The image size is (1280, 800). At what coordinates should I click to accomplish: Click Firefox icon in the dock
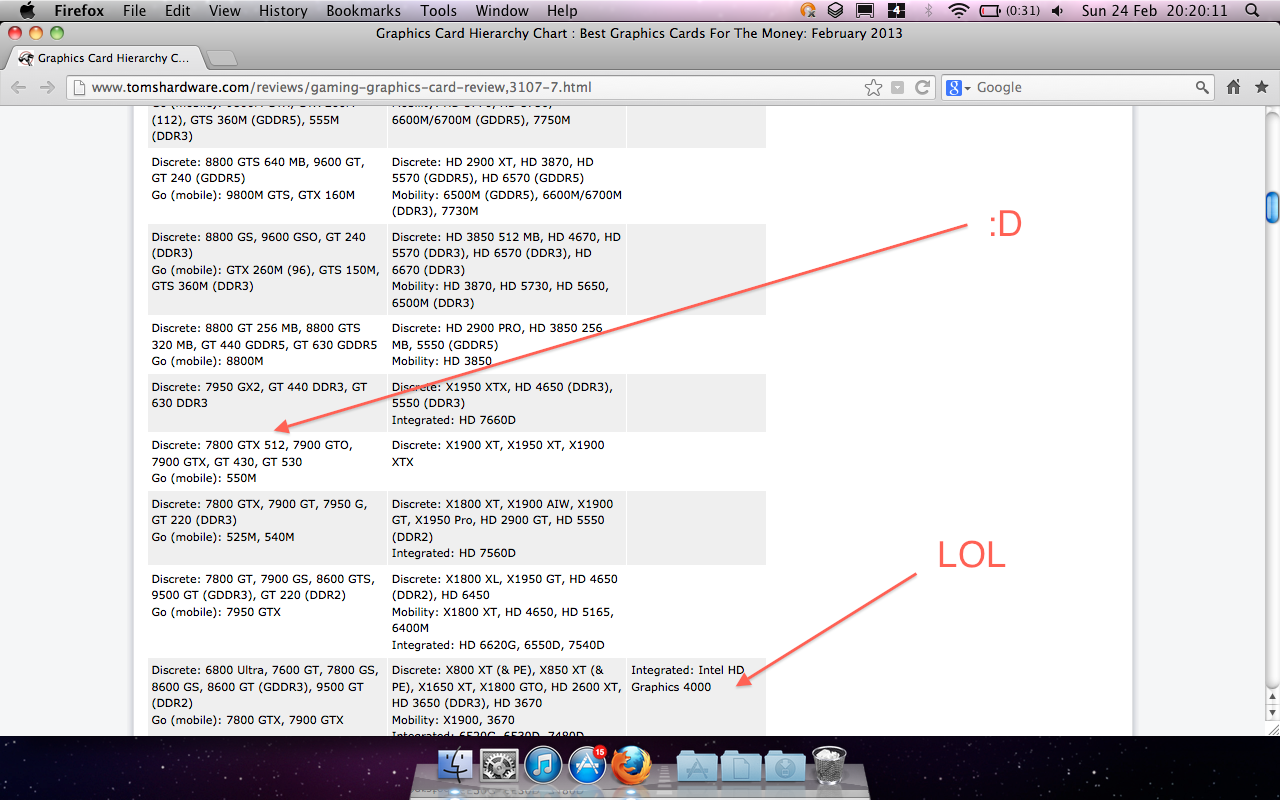(631, 767)
